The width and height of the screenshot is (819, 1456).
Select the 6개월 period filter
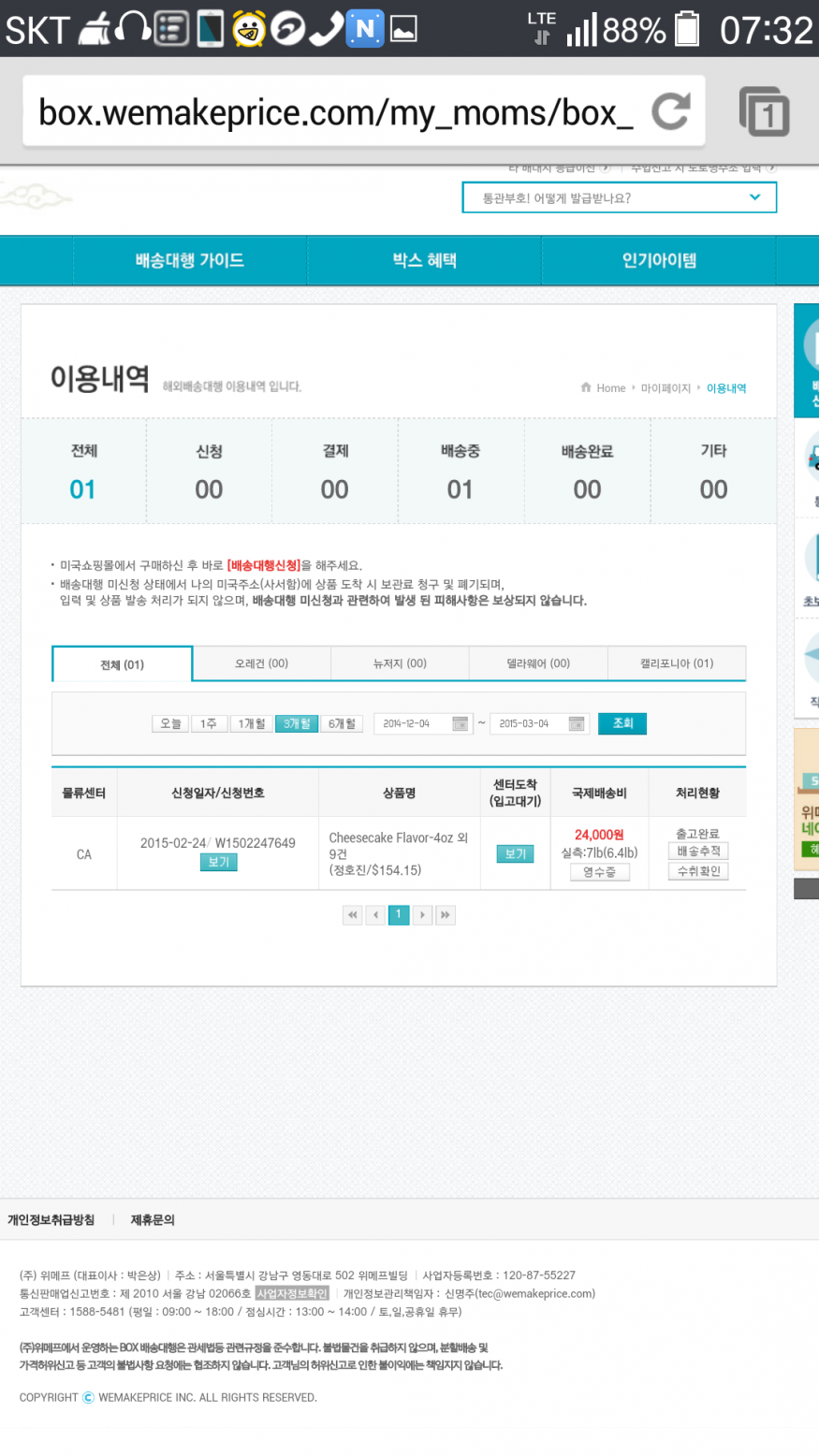[342, 723]
